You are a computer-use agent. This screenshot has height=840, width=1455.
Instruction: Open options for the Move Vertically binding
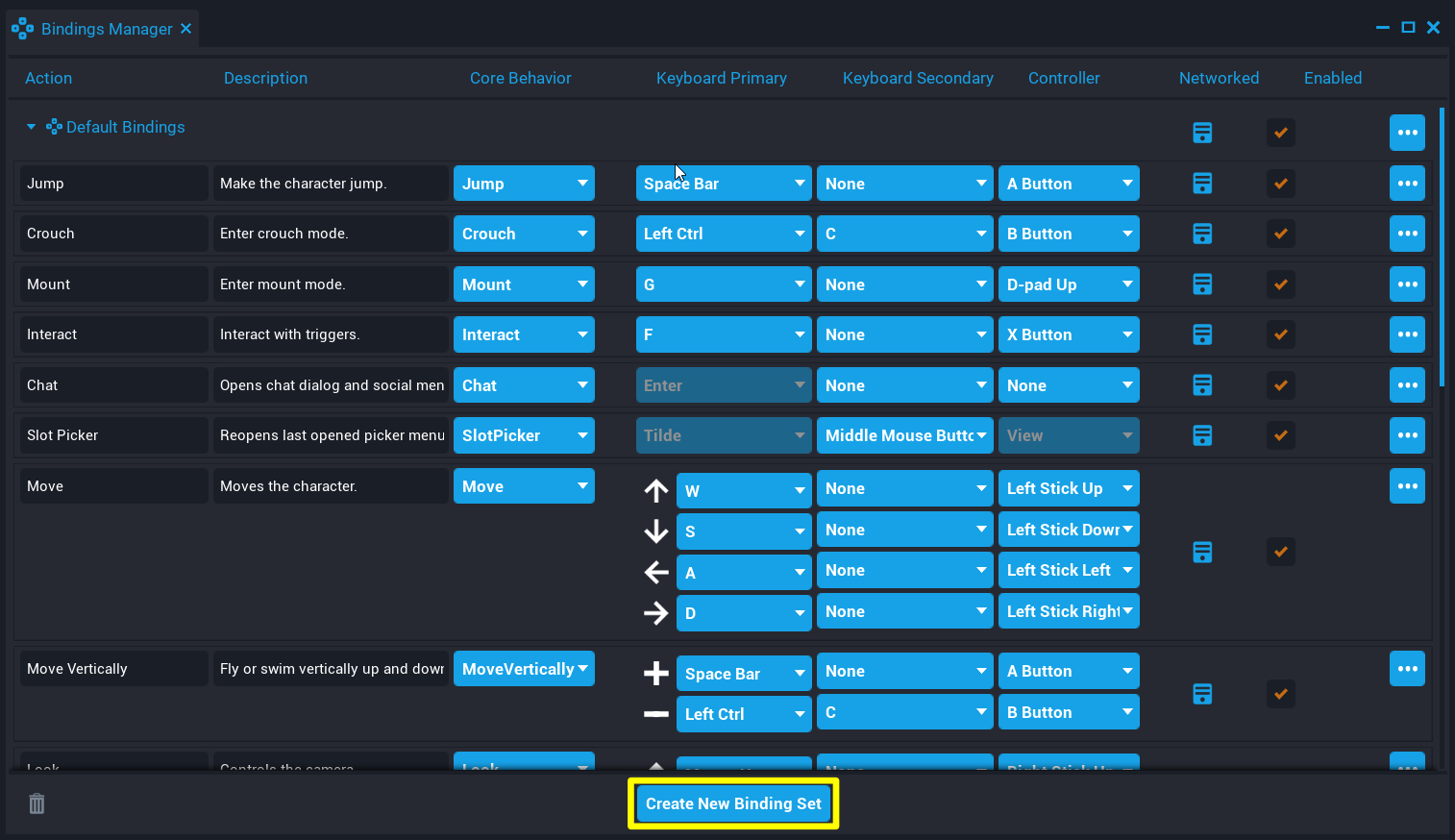(1407, 668)
